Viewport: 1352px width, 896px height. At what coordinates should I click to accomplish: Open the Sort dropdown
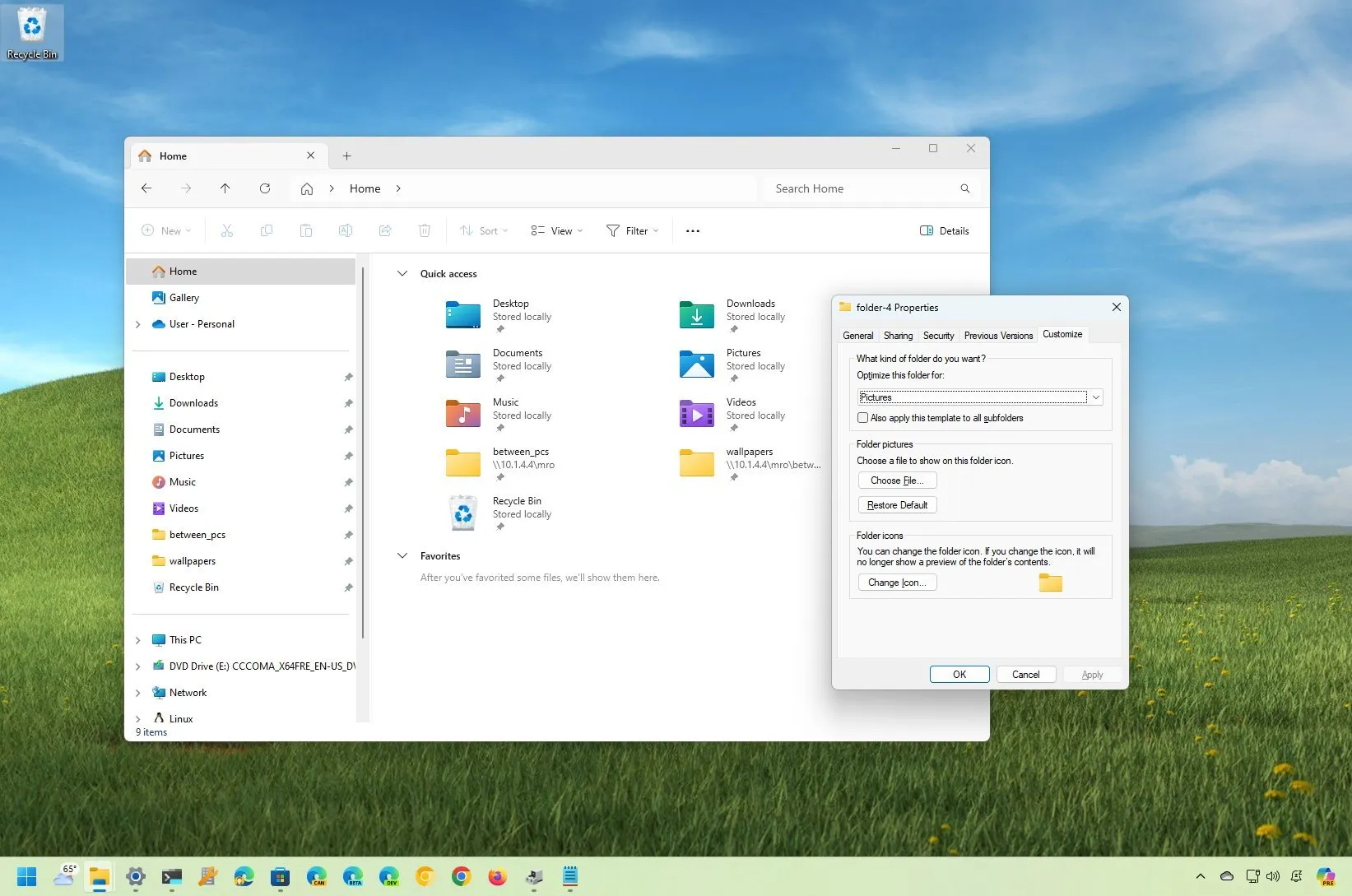coord(484,230)
